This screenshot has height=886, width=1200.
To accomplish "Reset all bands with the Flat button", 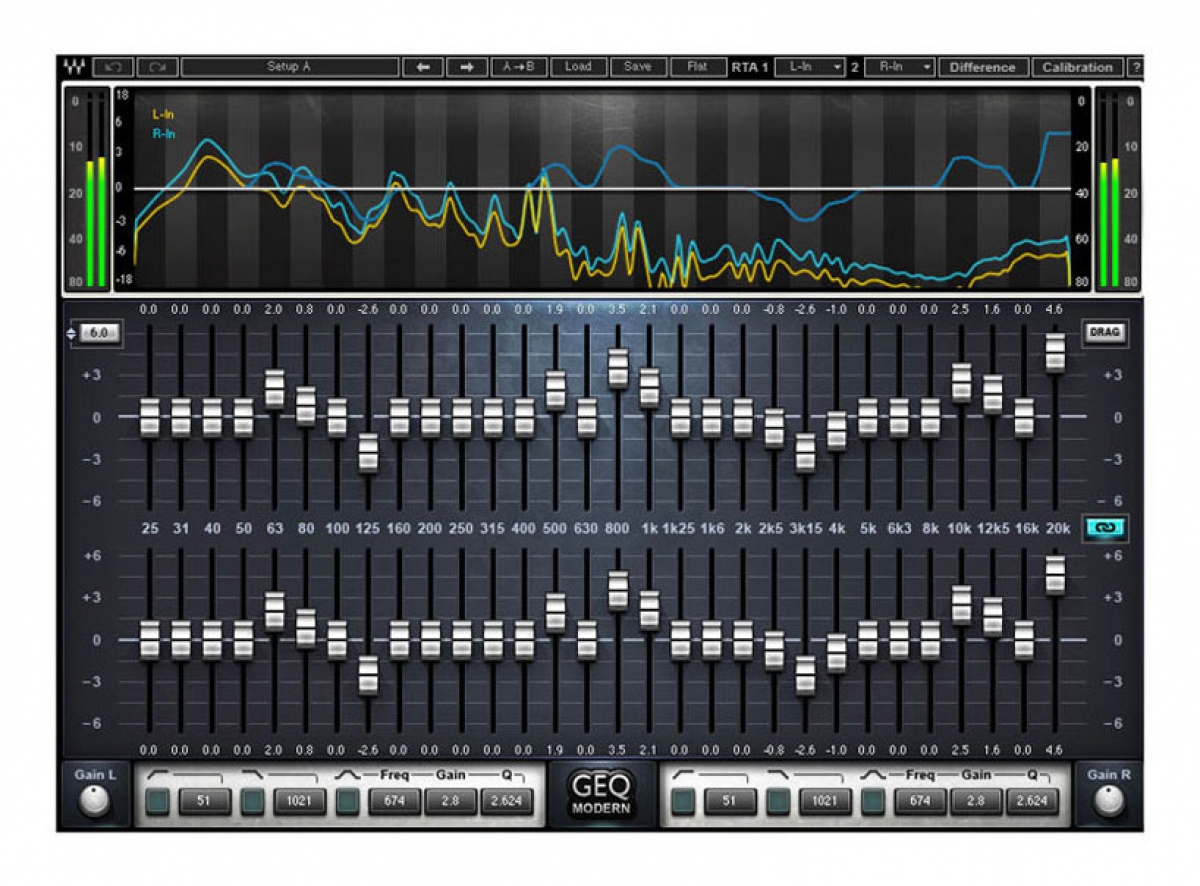I will [697, 67].
